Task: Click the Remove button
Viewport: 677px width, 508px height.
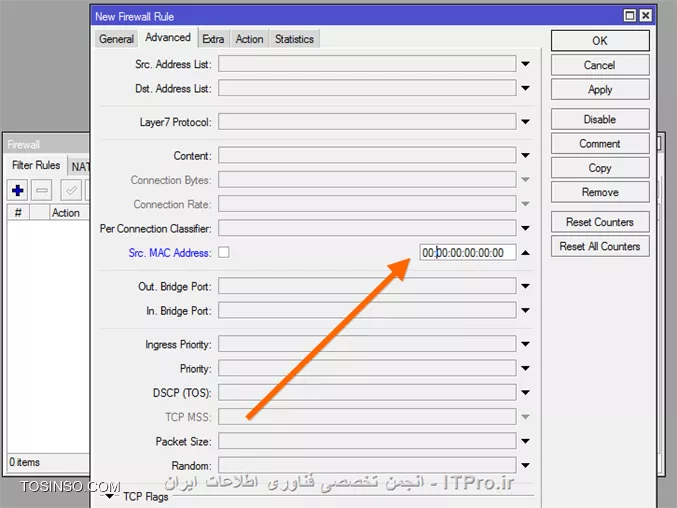Action: [600, 192]
